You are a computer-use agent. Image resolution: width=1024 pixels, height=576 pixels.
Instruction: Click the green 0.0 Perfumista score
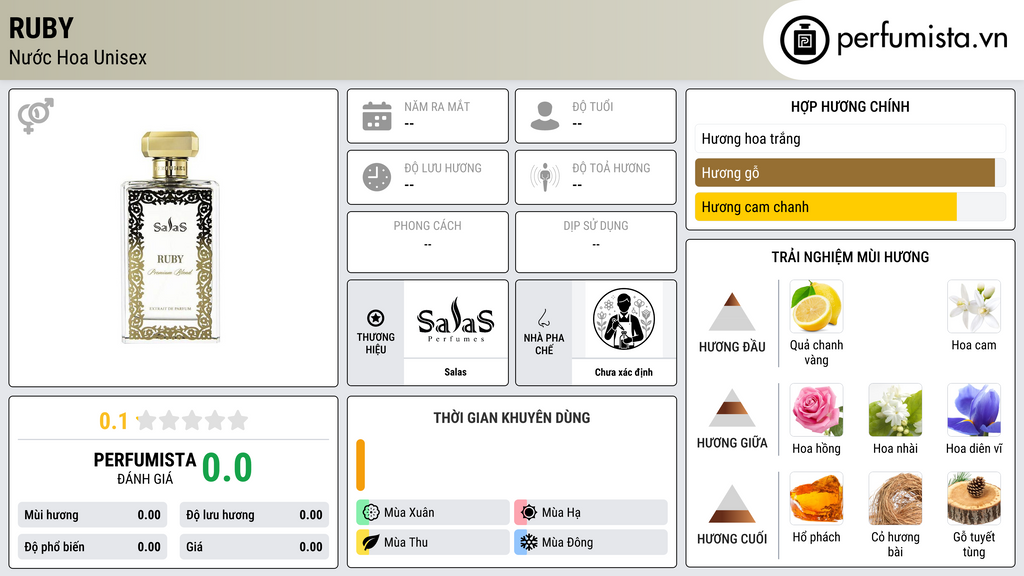coord(227,468)
